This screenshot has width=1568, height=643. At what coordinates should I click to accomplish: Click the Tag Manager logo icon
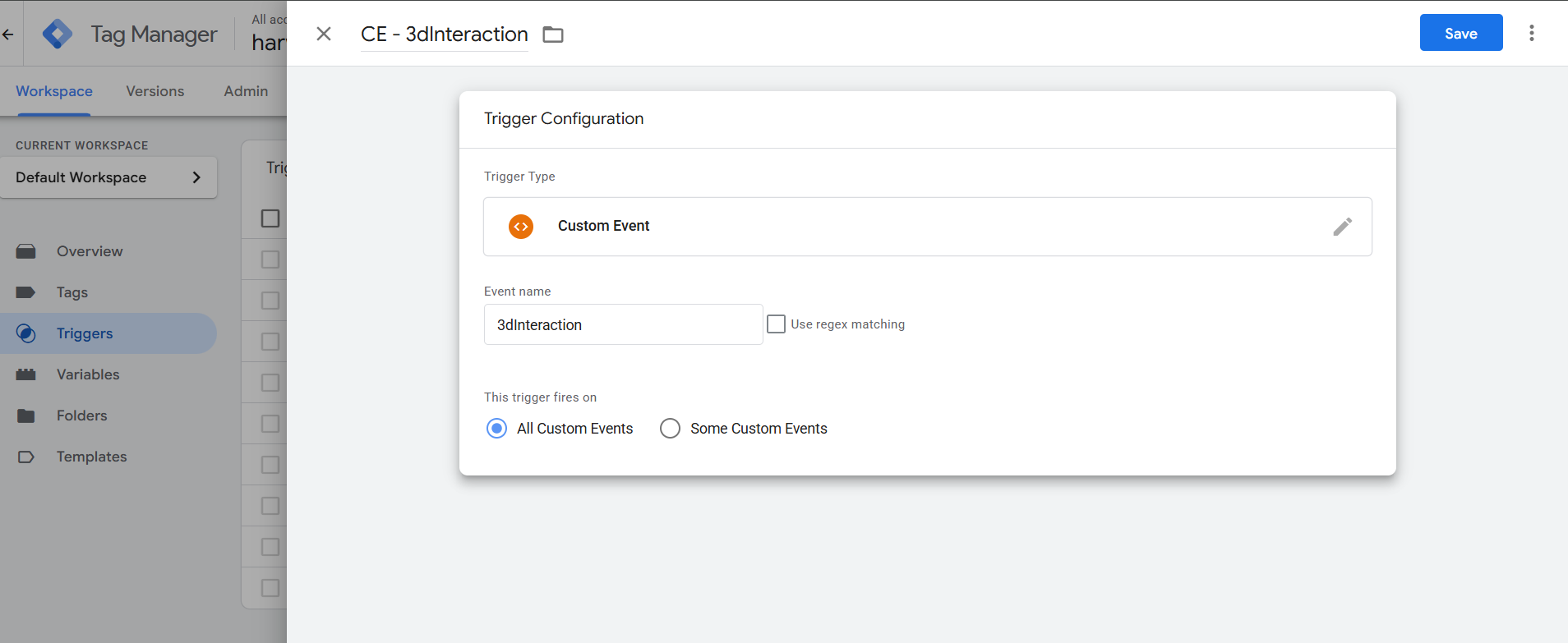tap(57, 34)
